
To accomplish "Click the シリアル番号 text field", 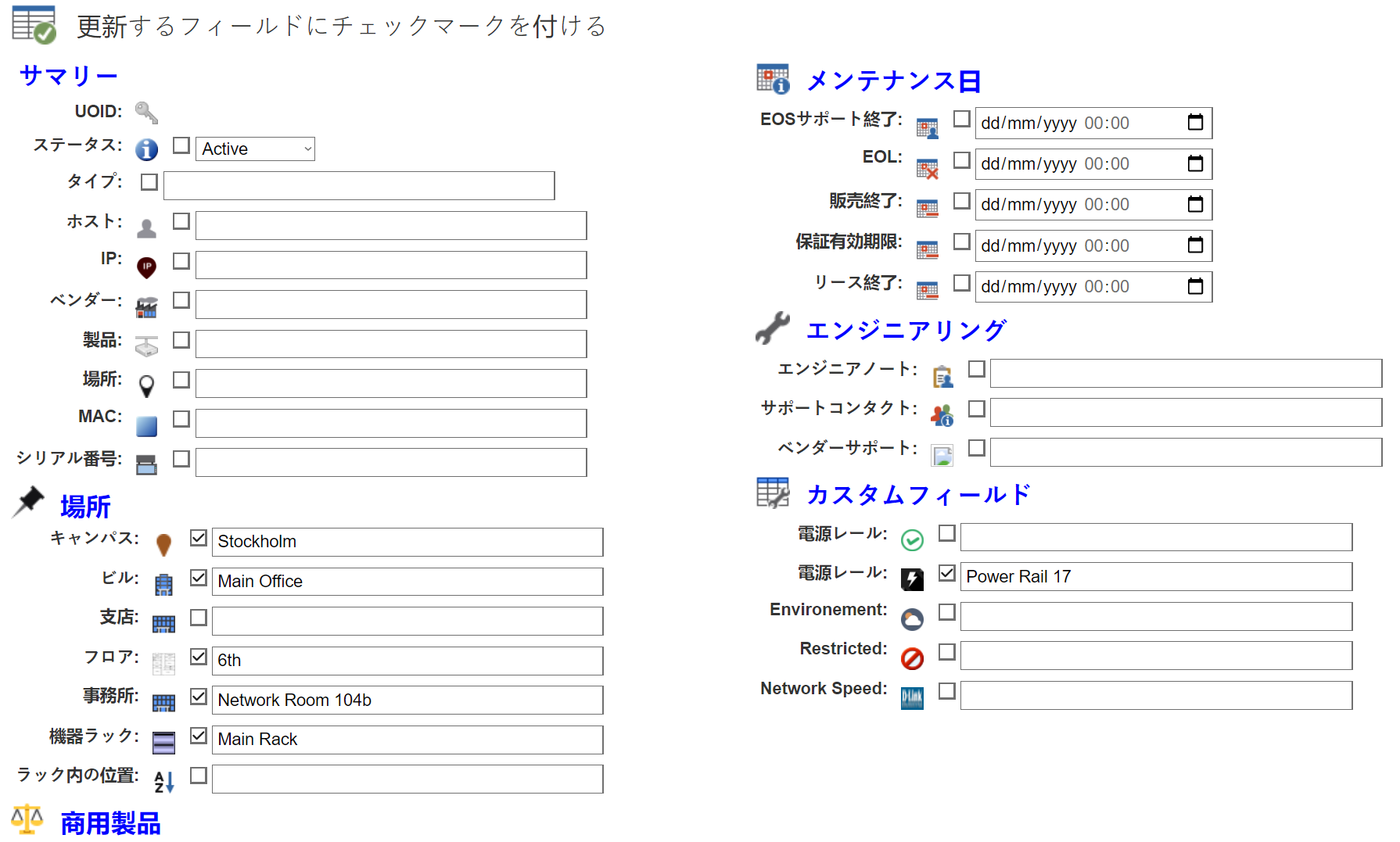I will (391, 462).
